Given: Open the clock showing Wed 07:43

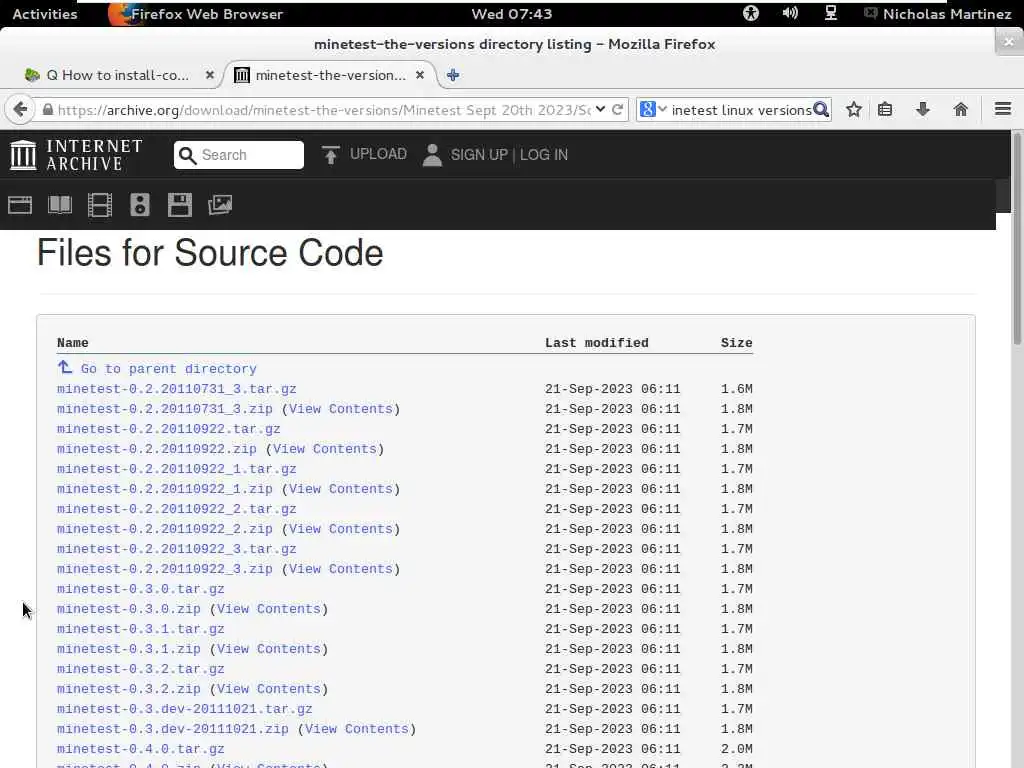Looking at the screenshot, I should 511,14.
